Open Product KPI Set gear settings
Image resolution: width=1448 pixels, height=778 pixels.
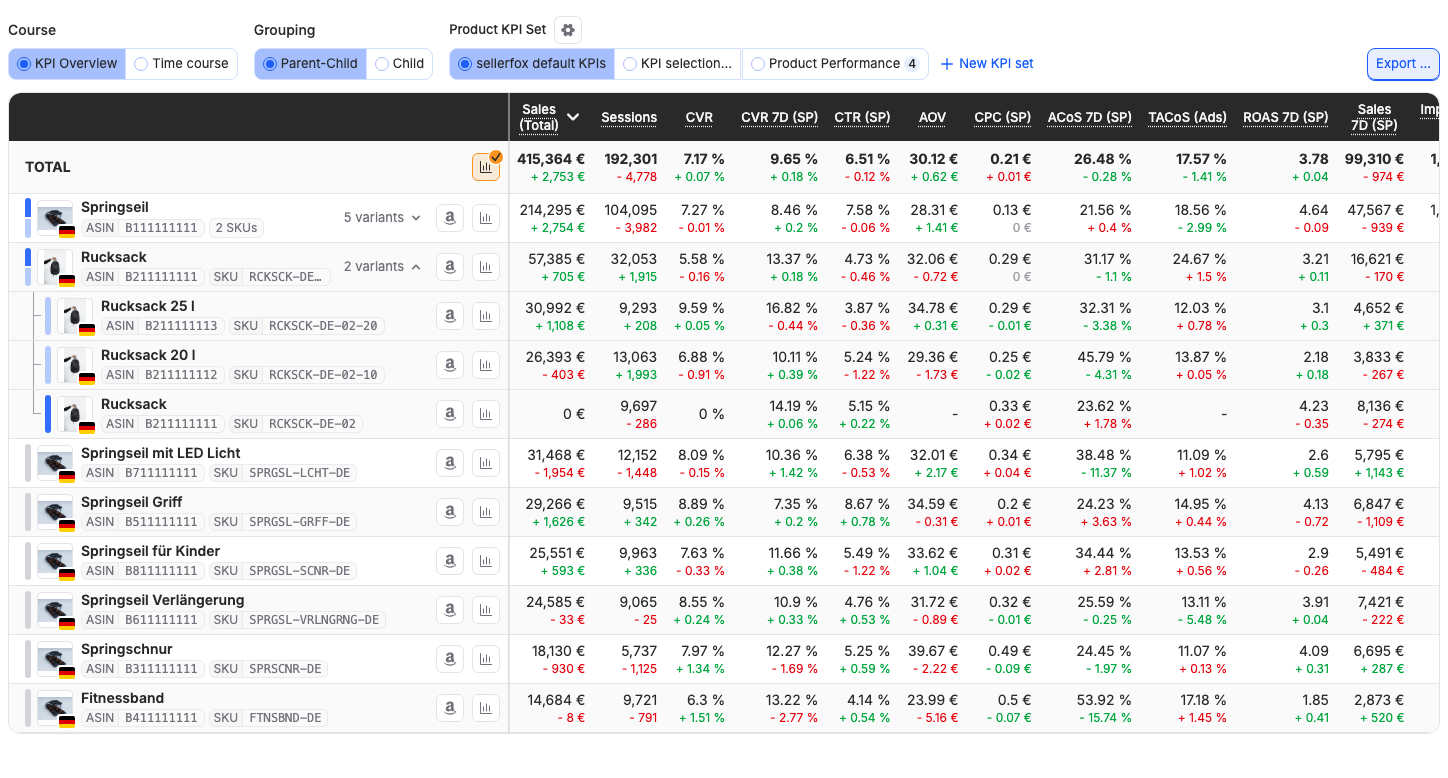click(568, 30)
